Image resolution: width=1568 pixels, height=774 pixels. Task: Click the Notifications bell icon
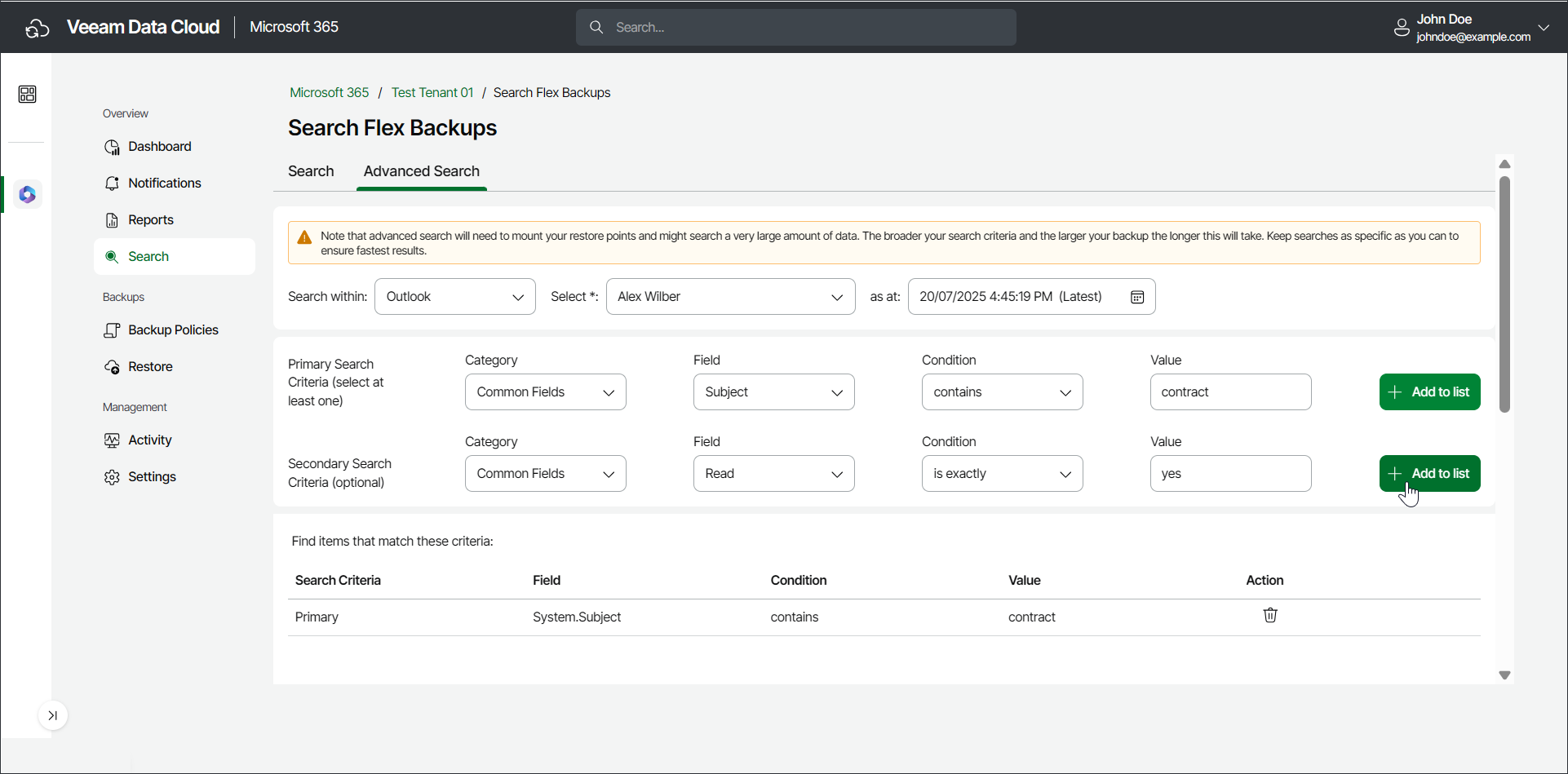point(112,184)
